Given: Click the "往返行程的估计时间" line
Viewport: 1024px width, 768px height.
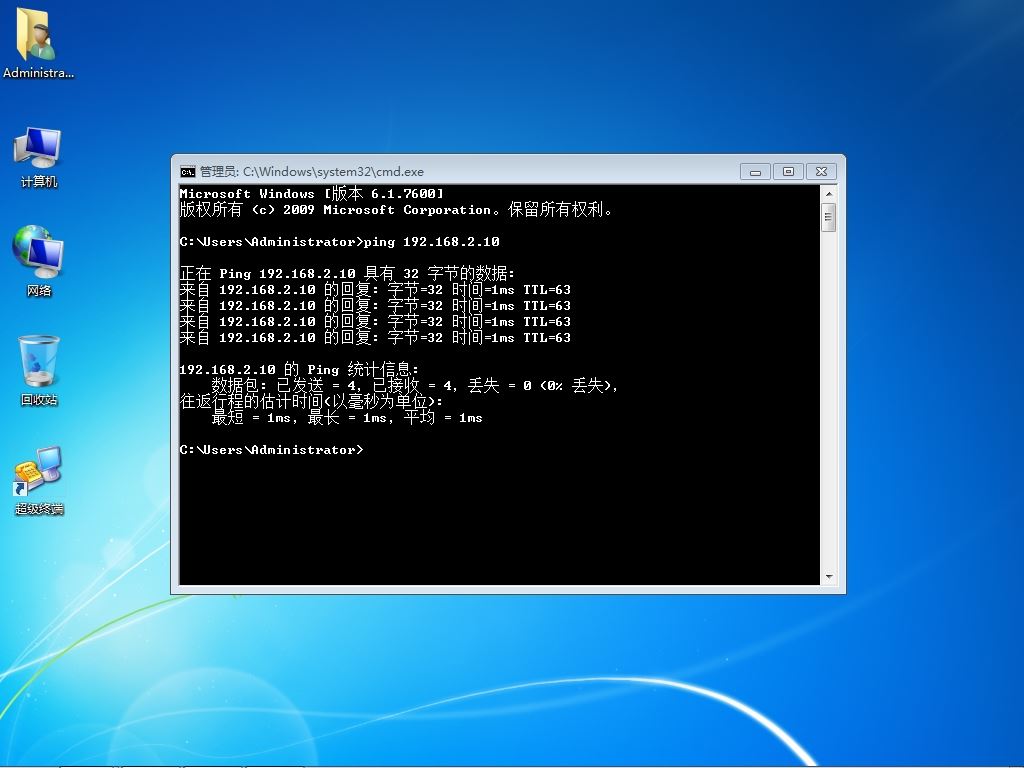Looking at the screenshot, I should [311, 401].
